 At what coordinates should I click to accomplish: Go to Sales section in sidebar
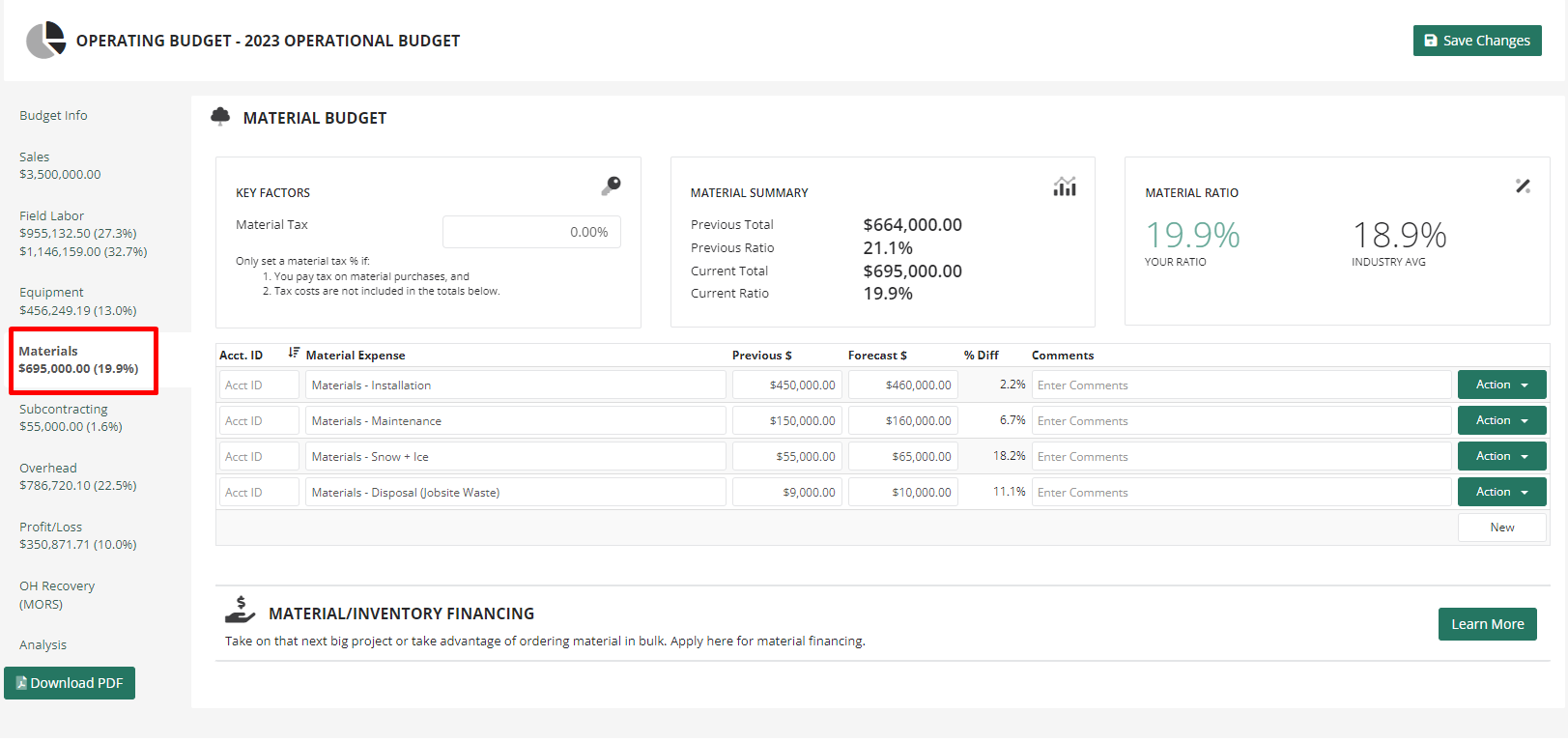pos(60,165)
